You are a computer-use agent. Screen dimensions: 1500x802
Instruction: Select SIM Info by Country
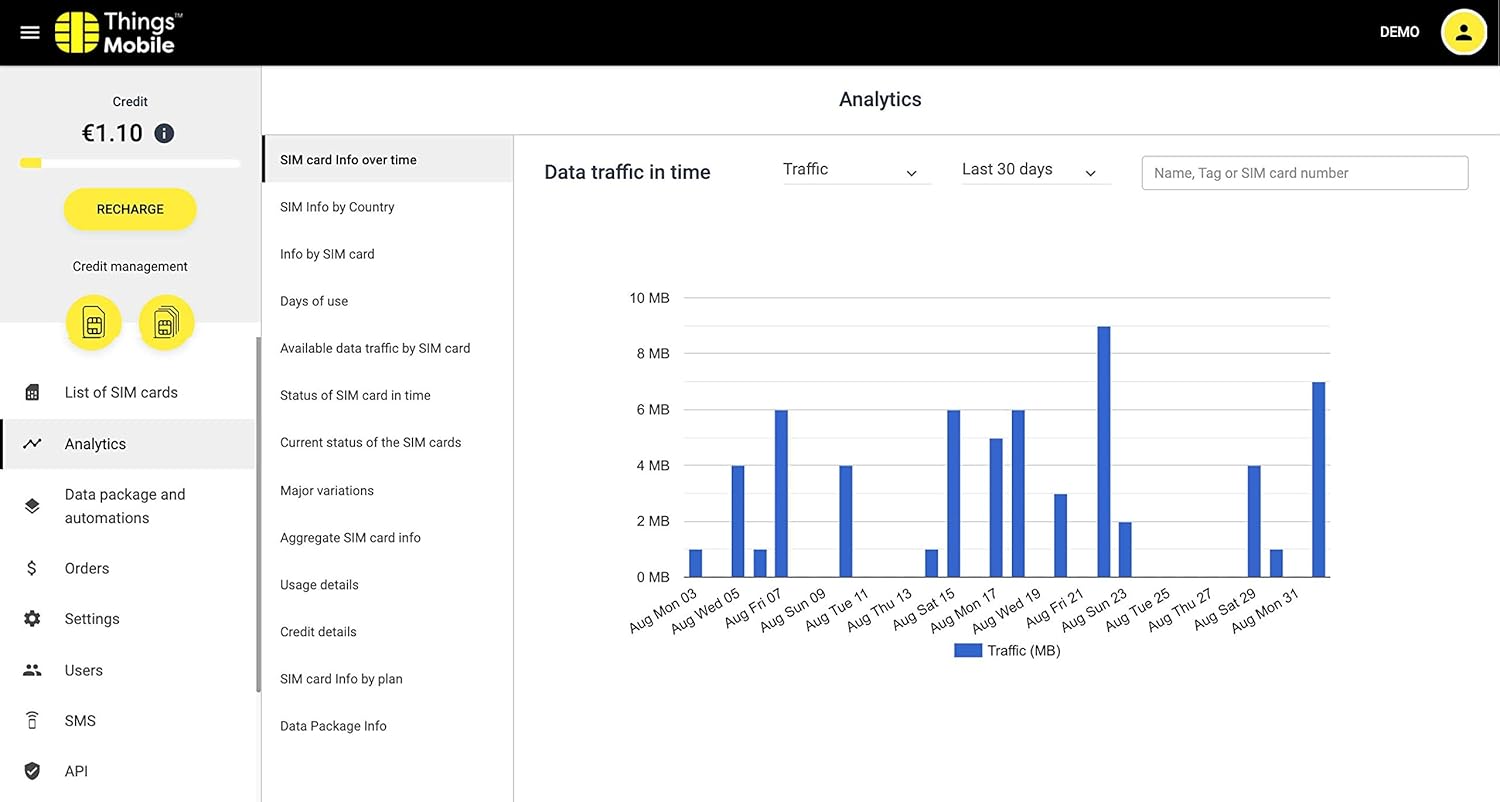[x=337, y=207]
